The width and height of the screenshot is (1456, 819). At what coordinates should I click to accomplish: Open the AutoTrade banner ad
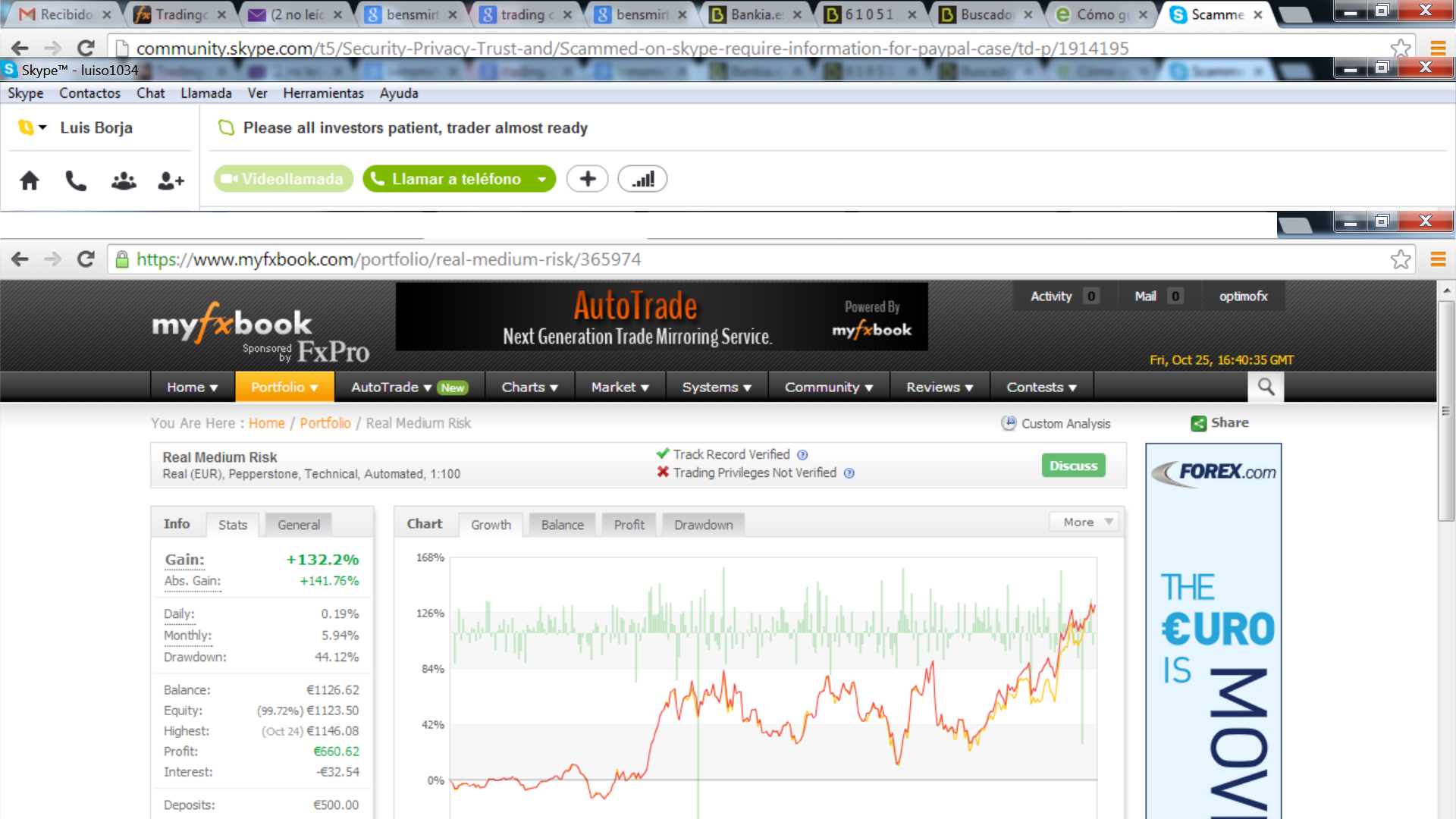point(661,317)
